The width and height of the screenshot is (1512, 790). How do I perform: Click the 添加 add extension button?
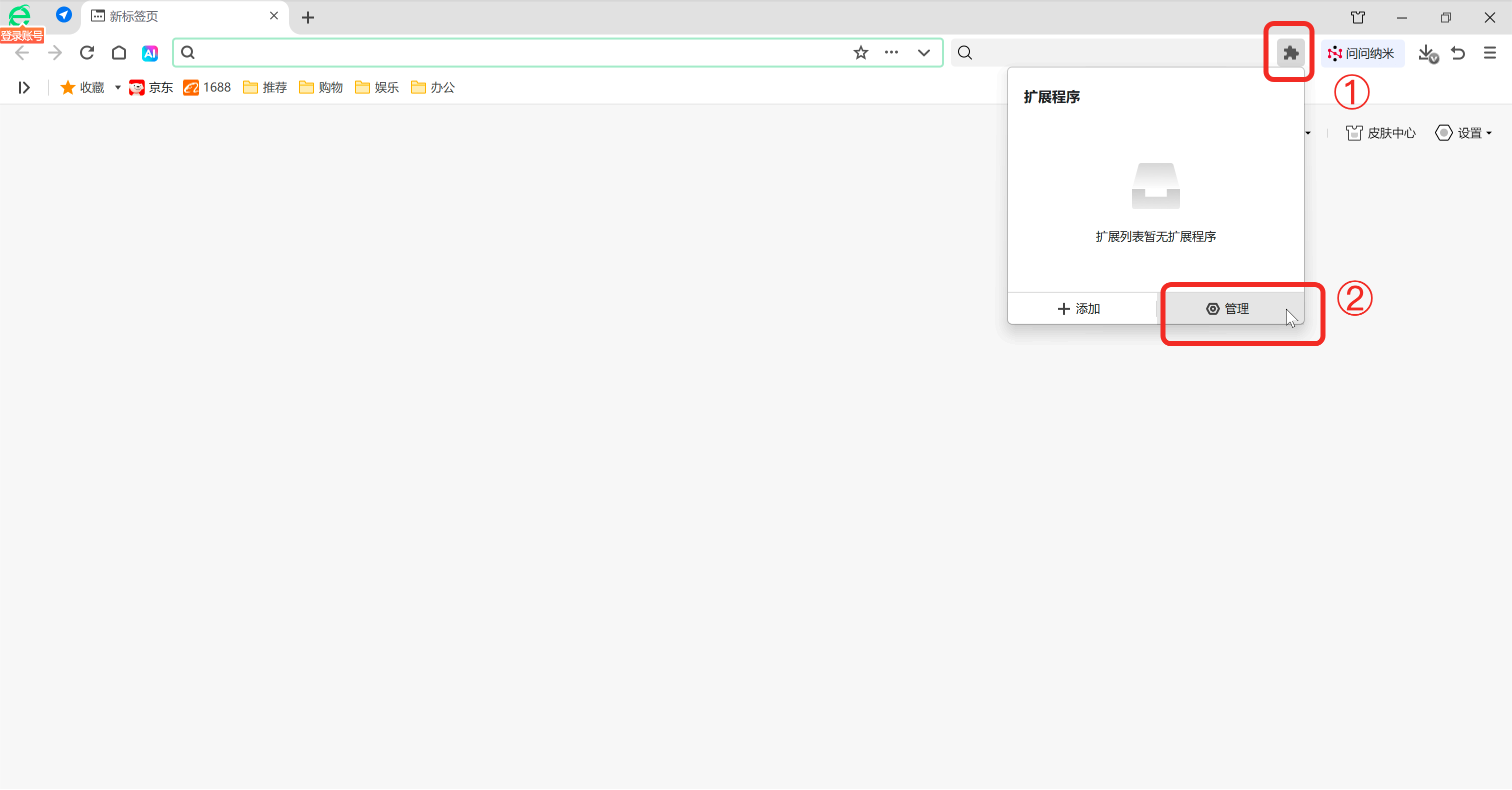(x=1079, y=308)
